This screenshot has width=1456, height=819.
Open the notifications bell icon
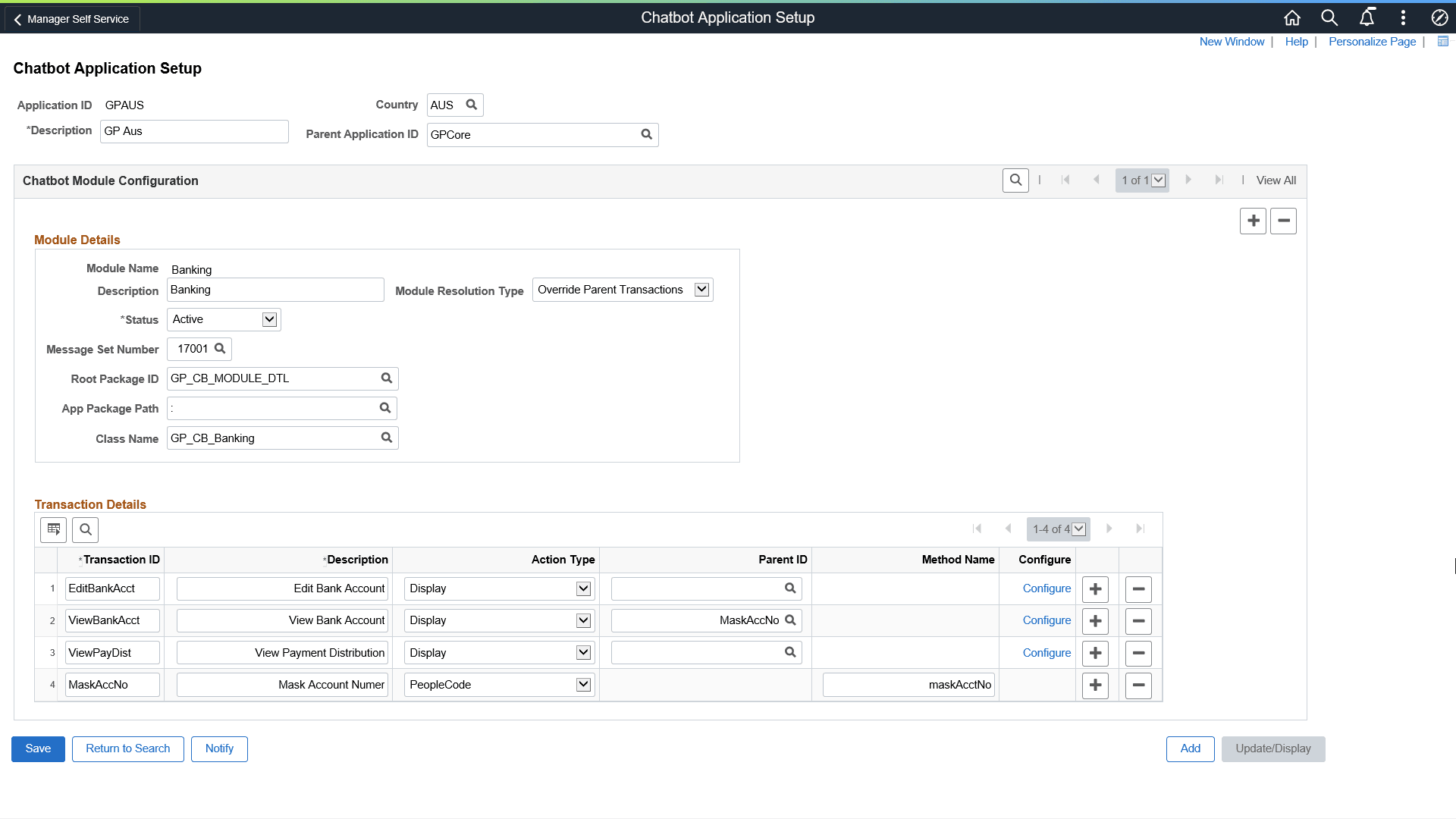point(1367,17)
